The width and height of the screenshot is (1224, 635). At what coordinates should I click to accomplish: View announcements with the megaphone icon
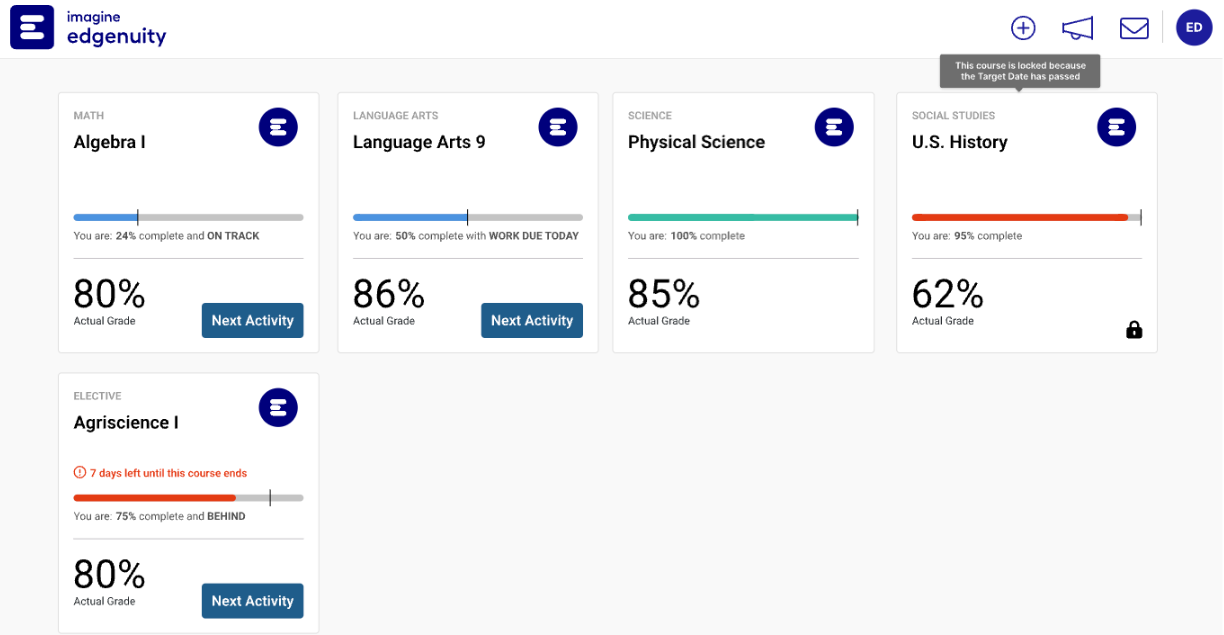1077,27
